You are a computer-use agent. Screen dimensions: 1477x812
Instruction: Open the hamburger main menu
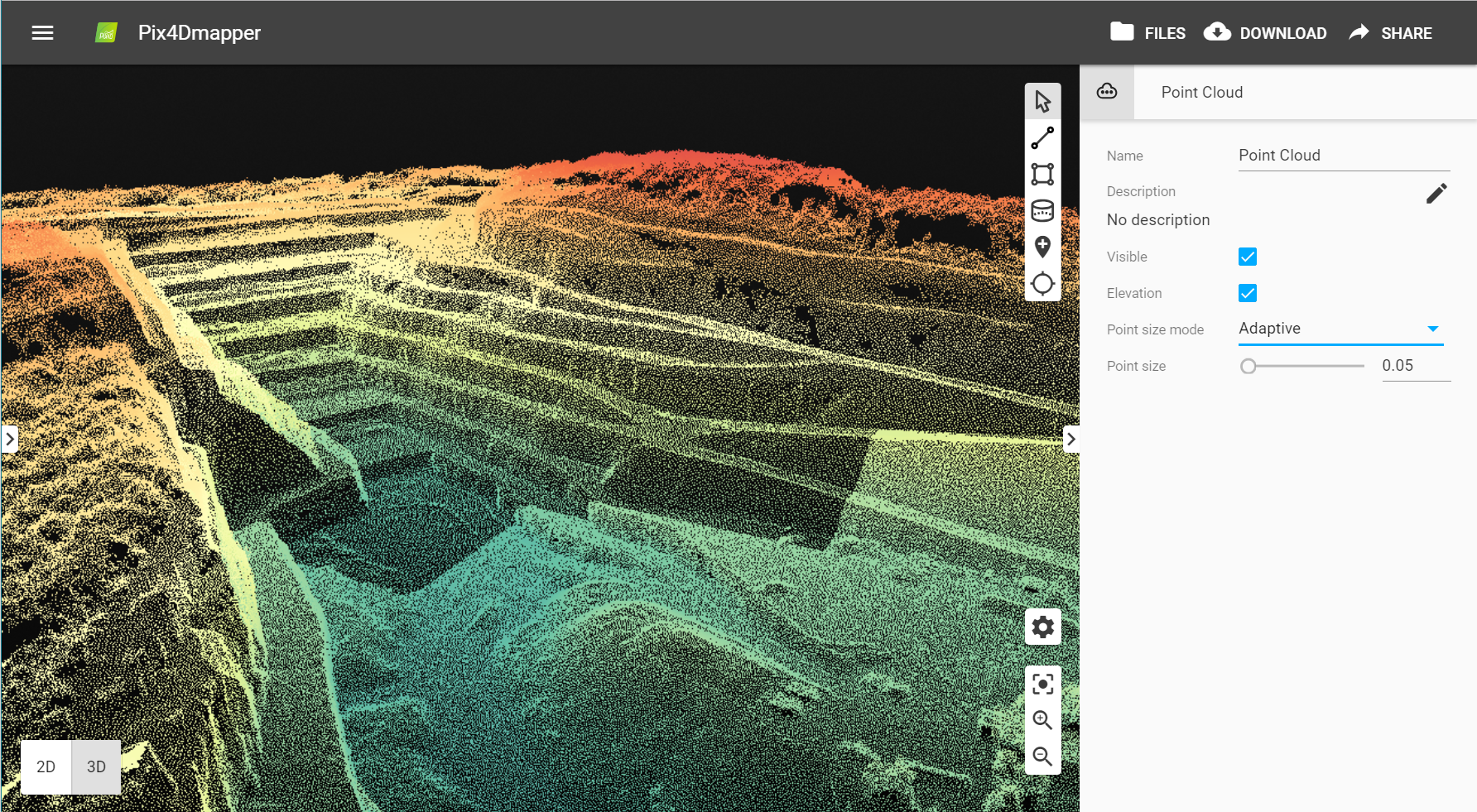pyautogui.click(x=42, y=33)
